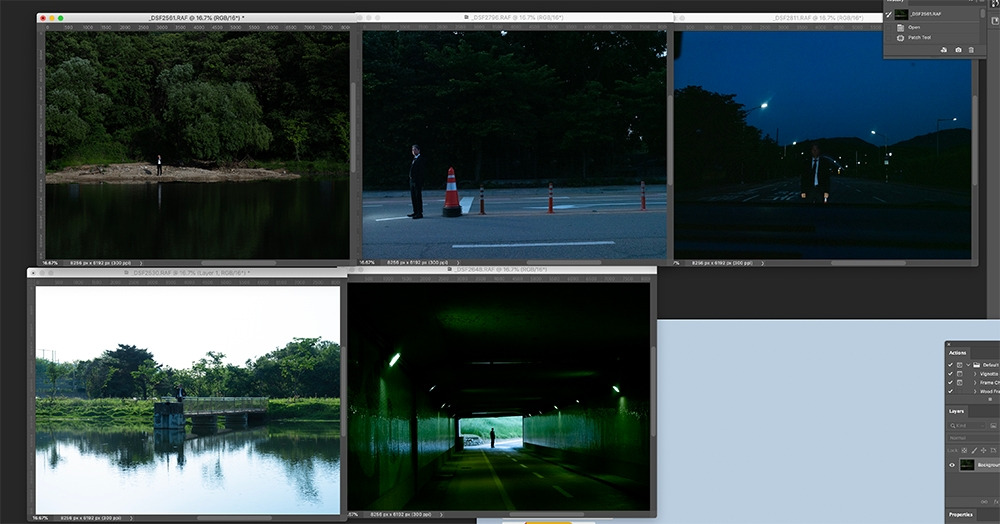The image size is (1000, 524).
Task: Open the layer Kind filter dropdown
Action: click(x=967, y=425)
